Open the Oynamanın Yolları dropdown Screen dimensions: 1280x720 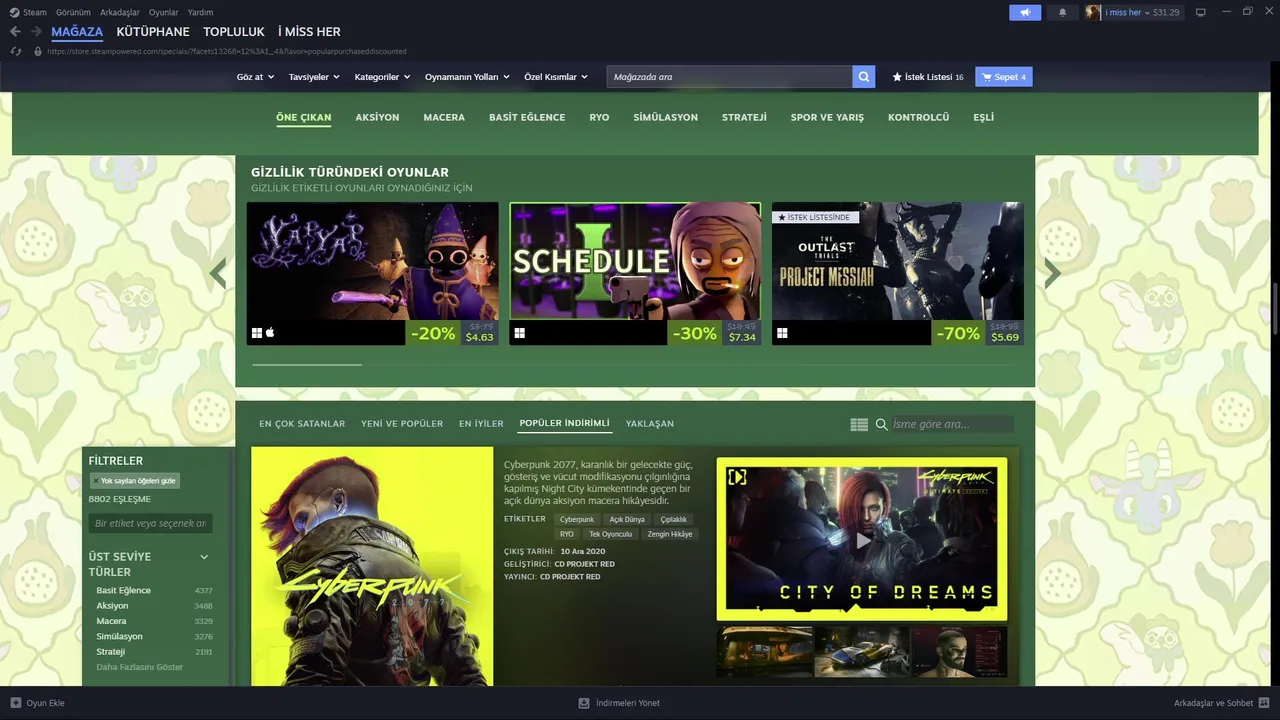467,77
